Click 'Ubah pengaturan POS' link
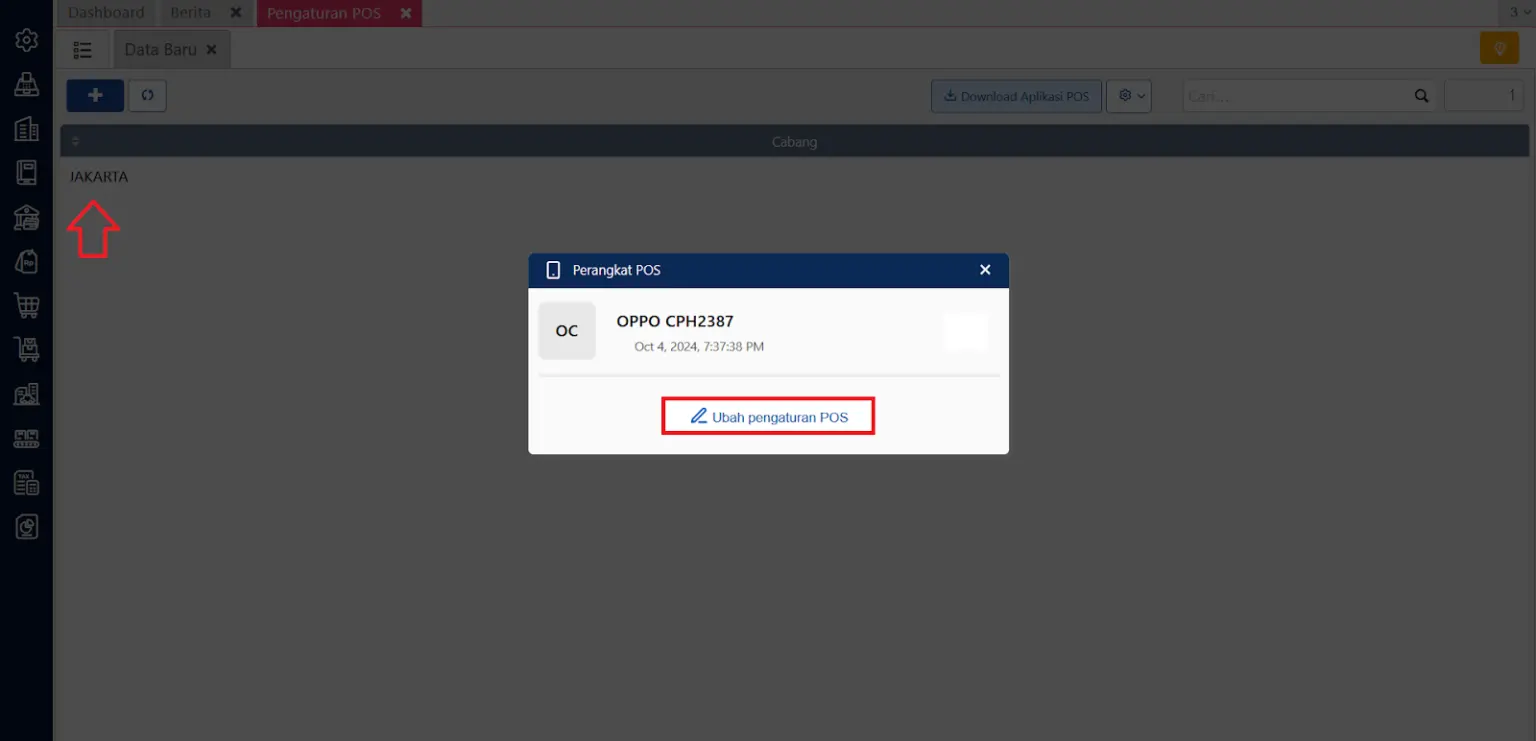 (x=768, y=417)
